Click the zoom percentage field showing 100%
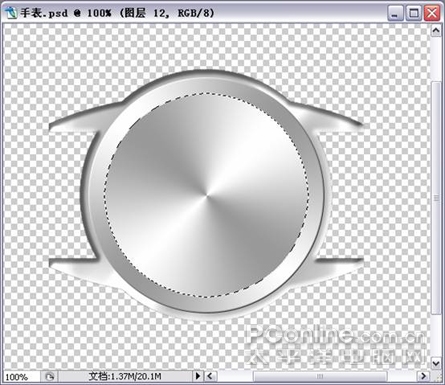This screenshot has height=385, width=445. 20,377
